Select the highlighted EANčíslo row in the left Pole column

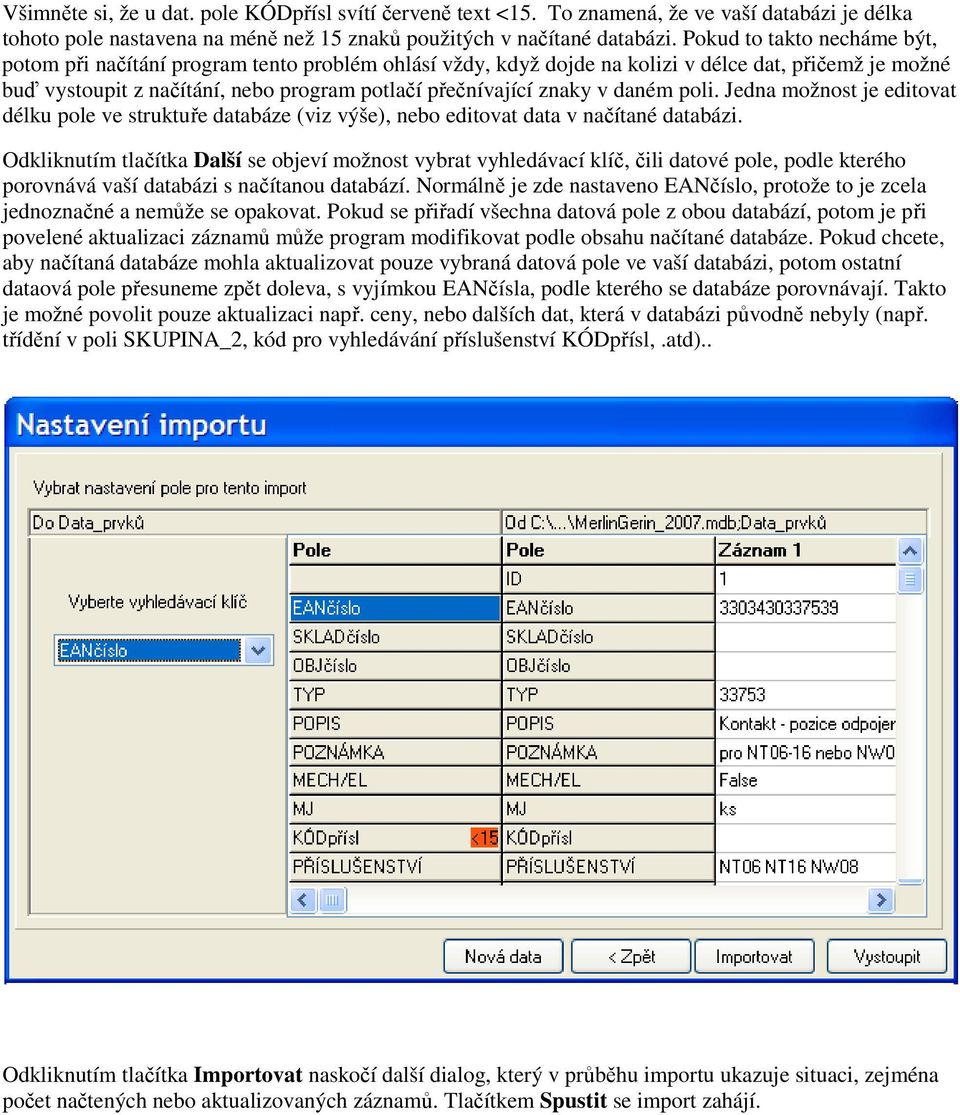[x=395, y=608]
